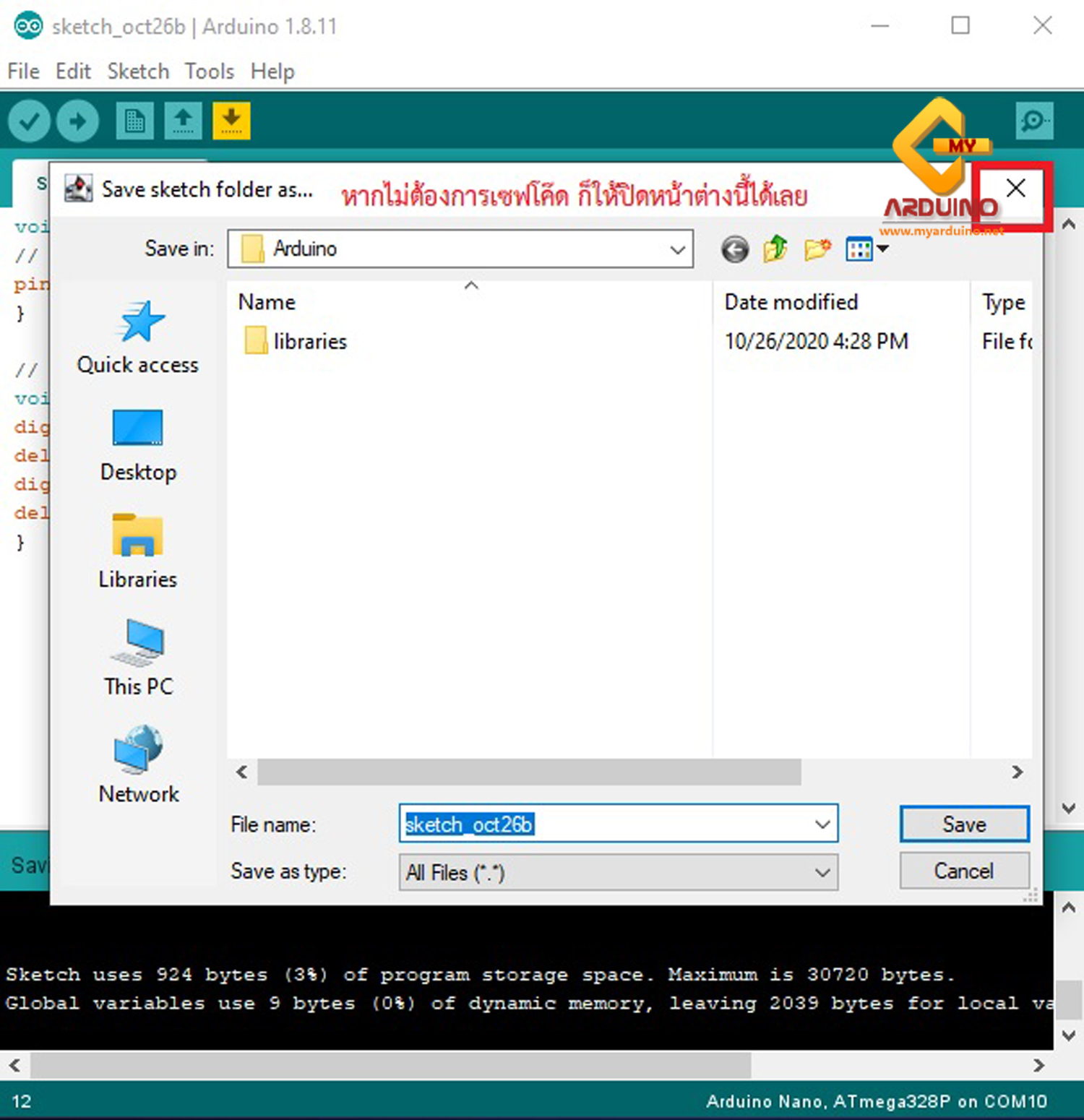Open the Sketch menu
This screenshot has height=1120, width=1084.
[x=137, y=71]
